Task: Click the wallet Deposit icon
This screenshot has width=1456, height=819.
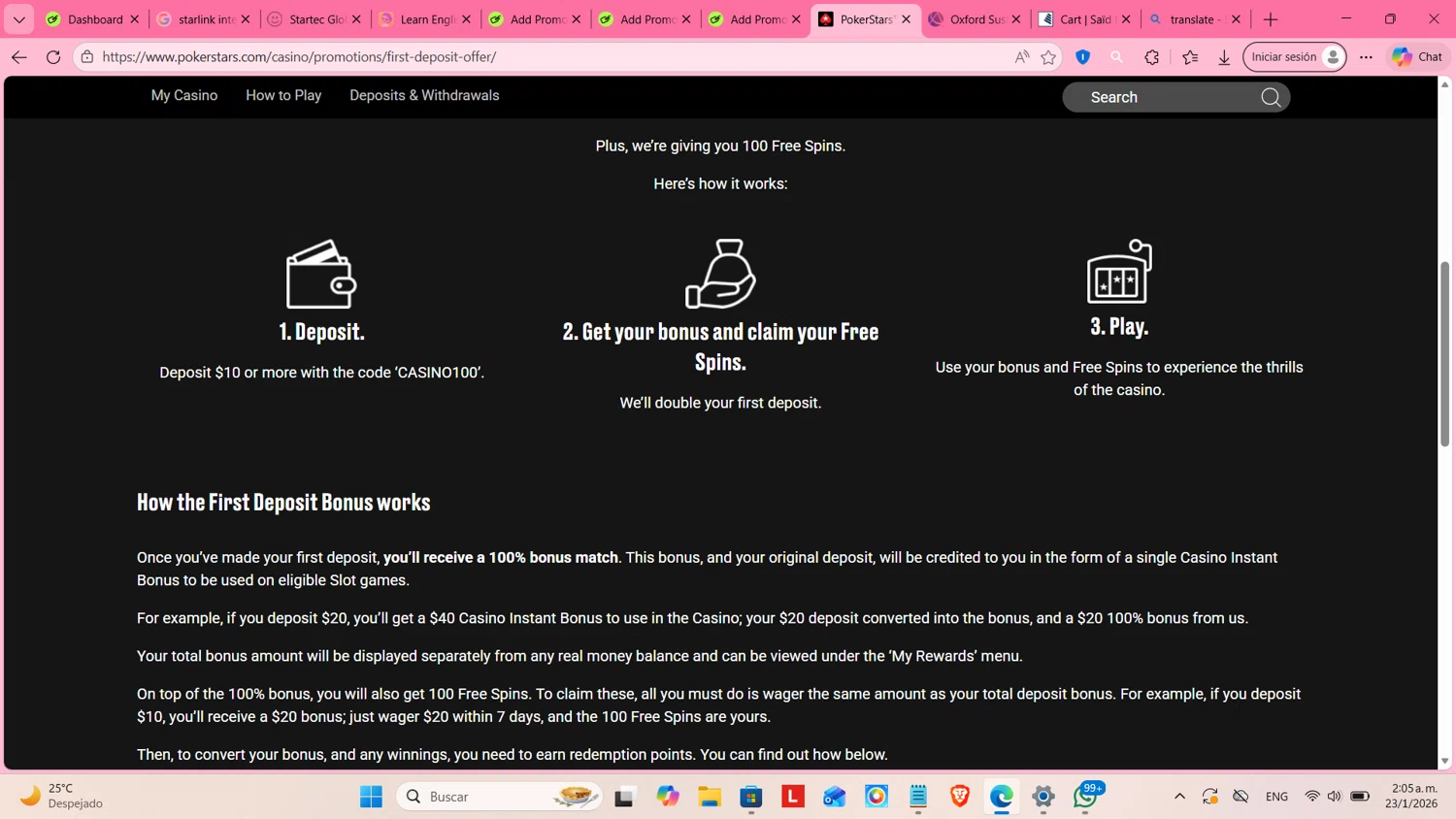Action: coord(321,274)
